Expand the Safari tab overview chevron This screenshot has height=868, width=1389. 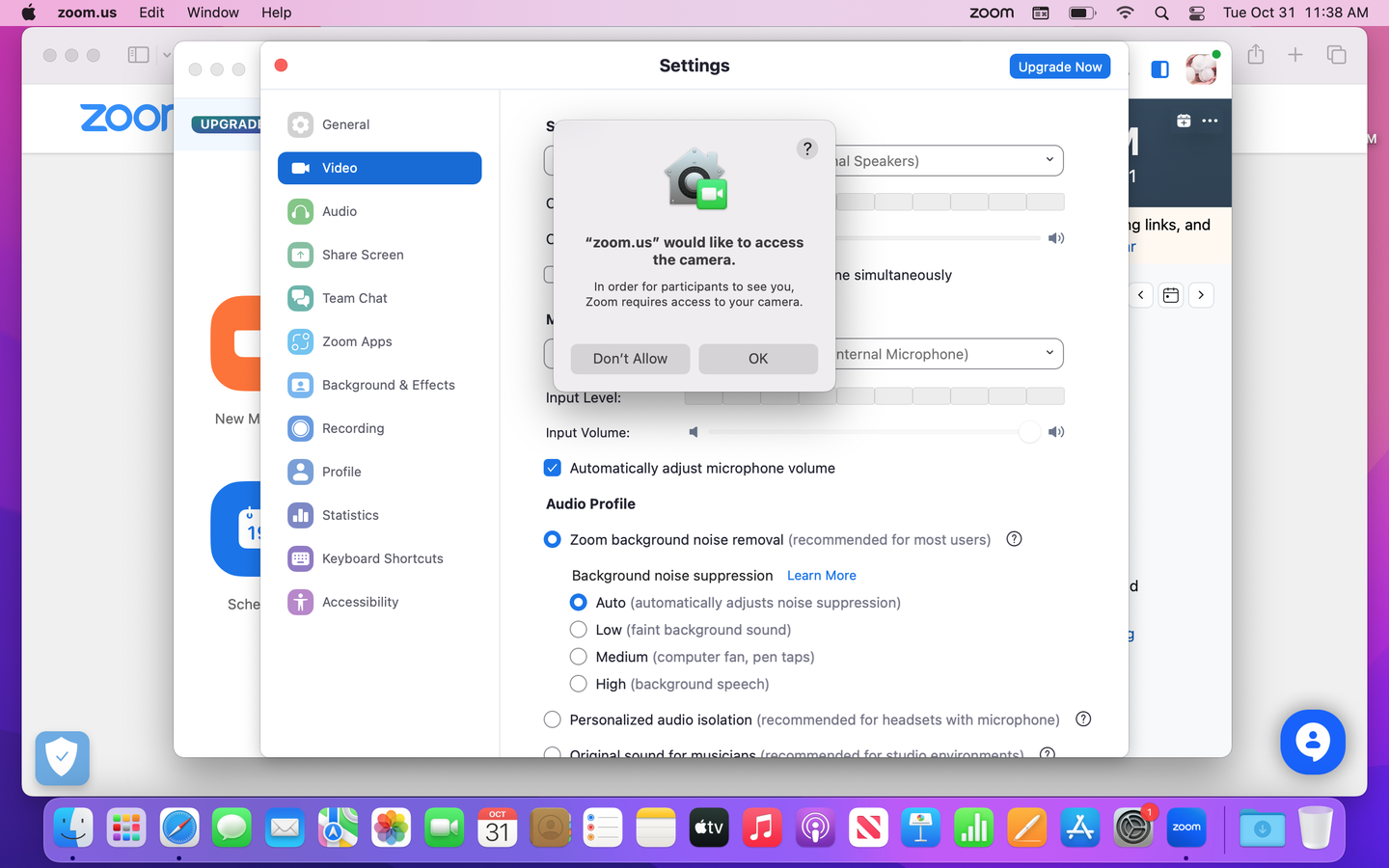(x=166, y=55)
